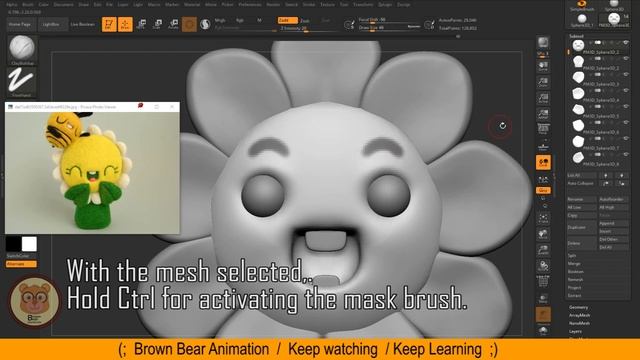
Task: Expand the Remesh section
Action: [x=575, y=280]
